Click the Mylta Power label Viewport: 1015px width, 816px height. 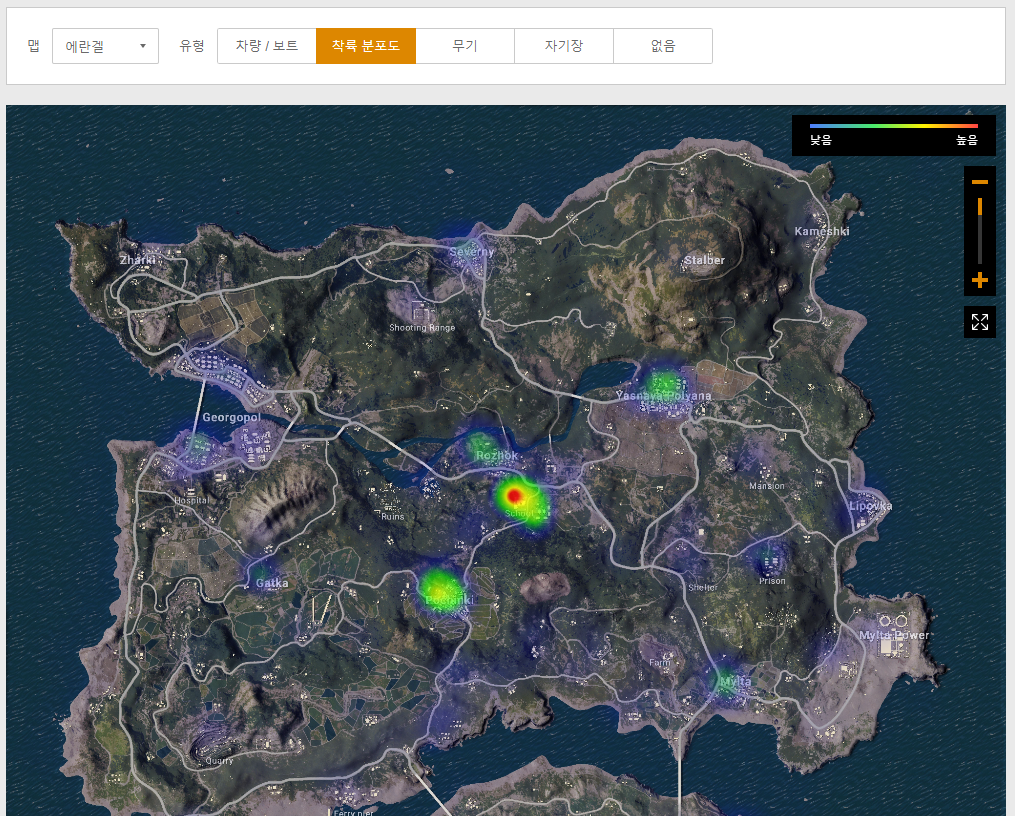(x=894, y=635)
